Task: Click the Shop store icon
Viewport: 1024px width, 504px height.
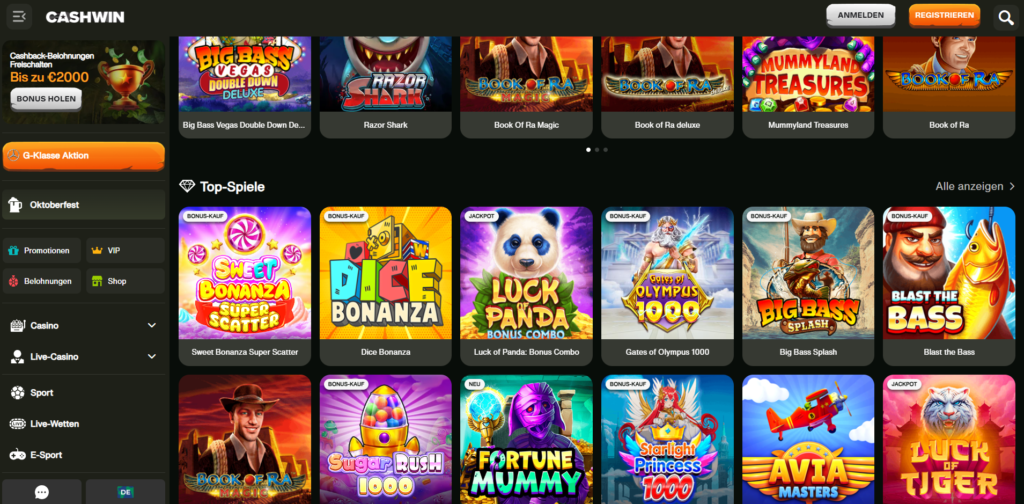Action: pos(97,281)
